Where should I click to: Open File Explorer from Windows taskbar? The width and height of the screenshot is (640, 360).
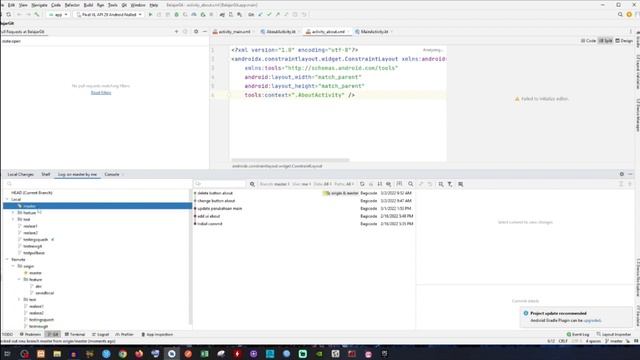pyautogui.click(x=57, y=354)
